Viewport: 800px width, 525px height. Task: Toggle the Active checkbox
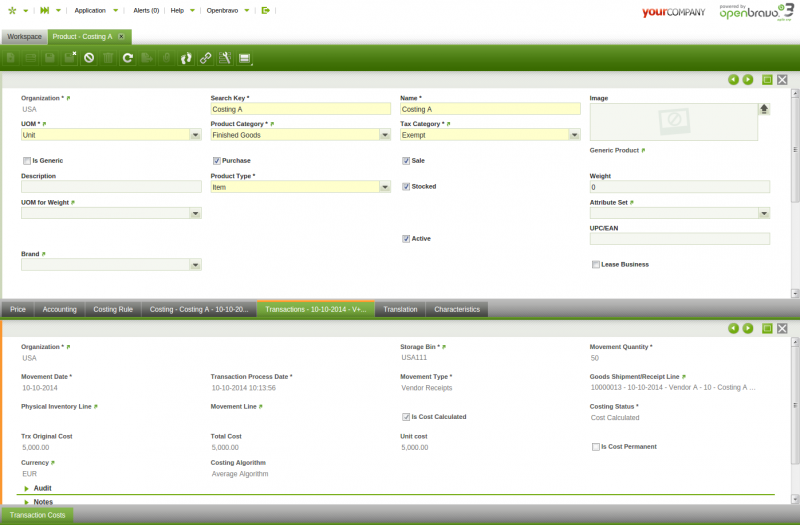[406, 239]
